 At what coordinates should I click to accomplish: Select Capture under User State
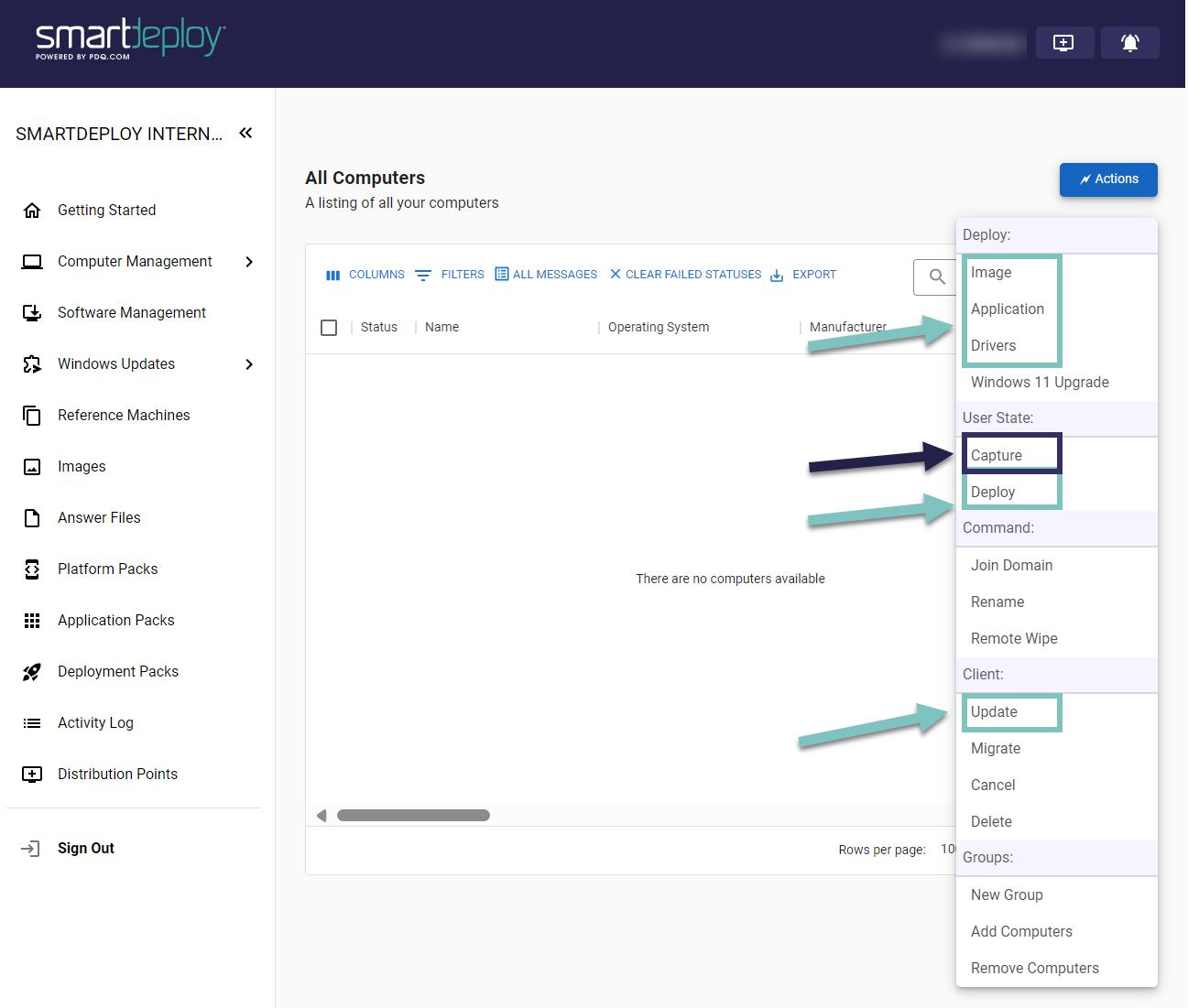pos(996,456)
